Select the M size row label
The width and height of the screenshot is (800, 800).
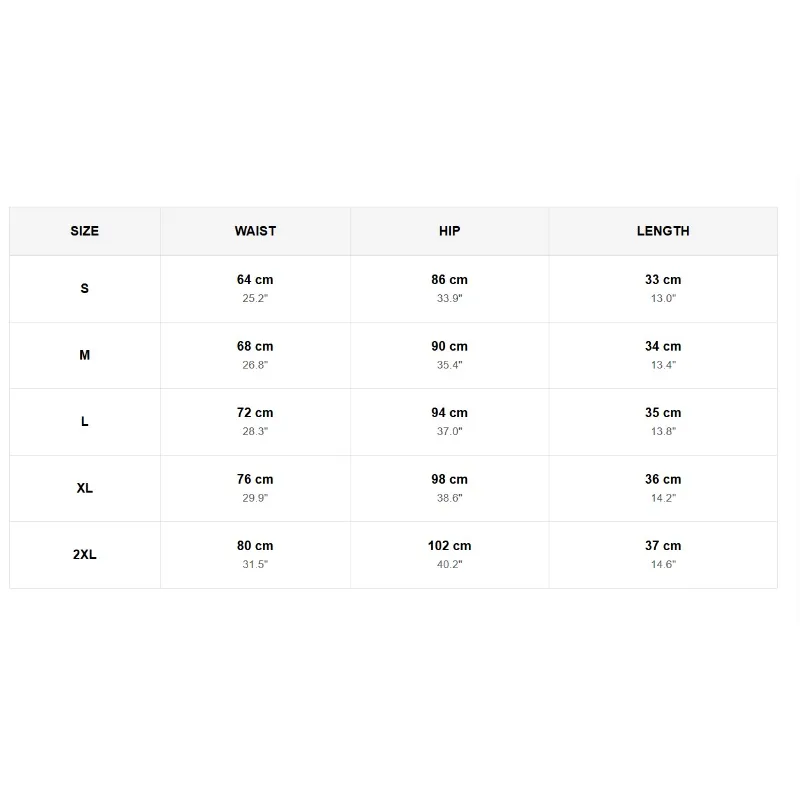coord(85,355)
